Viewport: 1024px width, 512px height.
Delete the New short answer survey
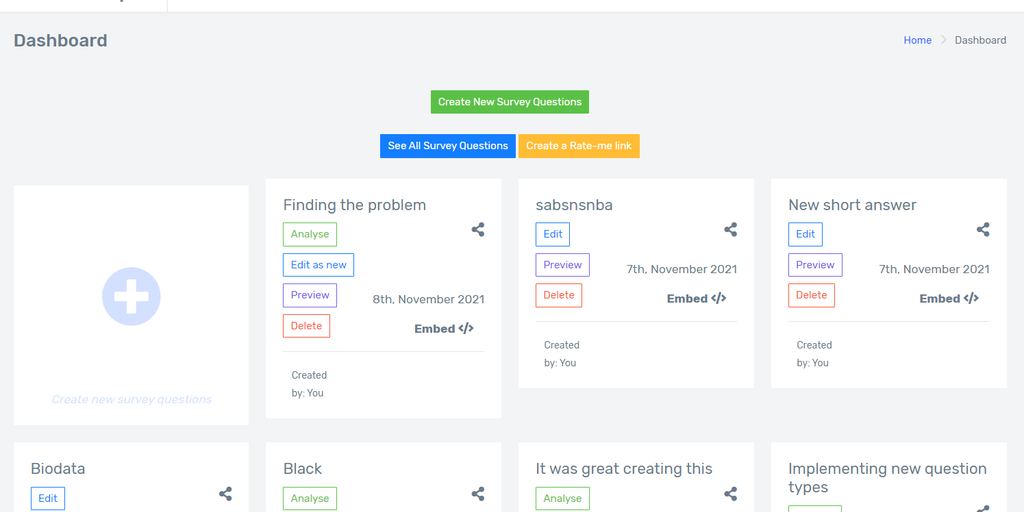811,295
